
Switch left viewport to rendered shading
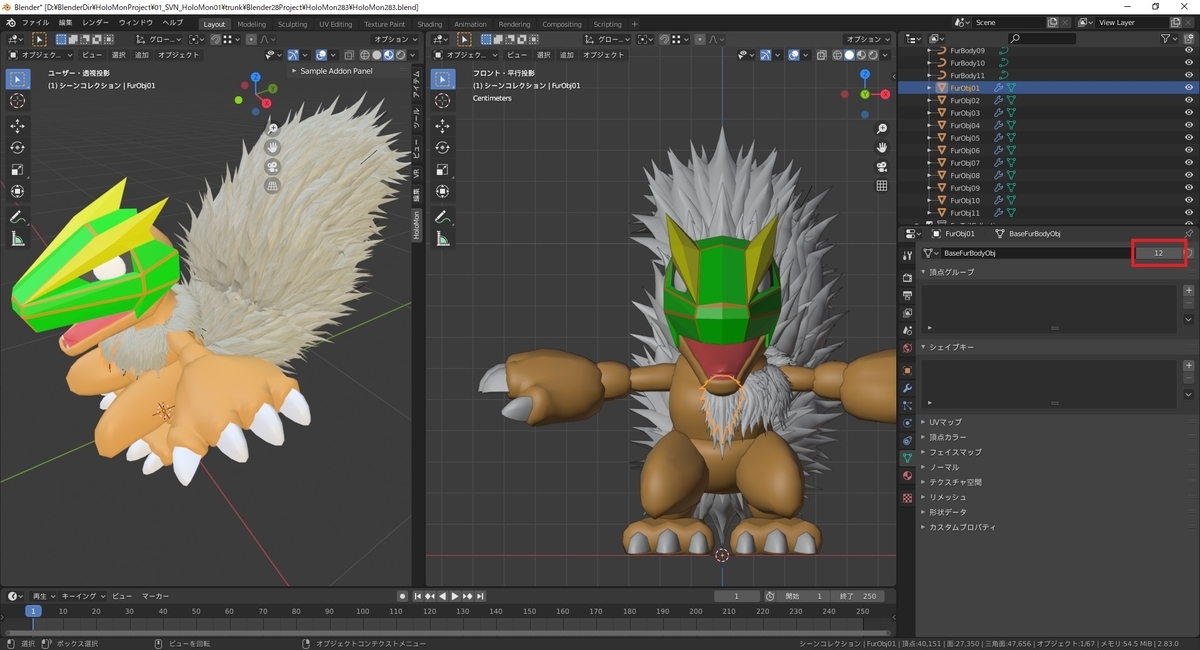[x=401, y=55]
